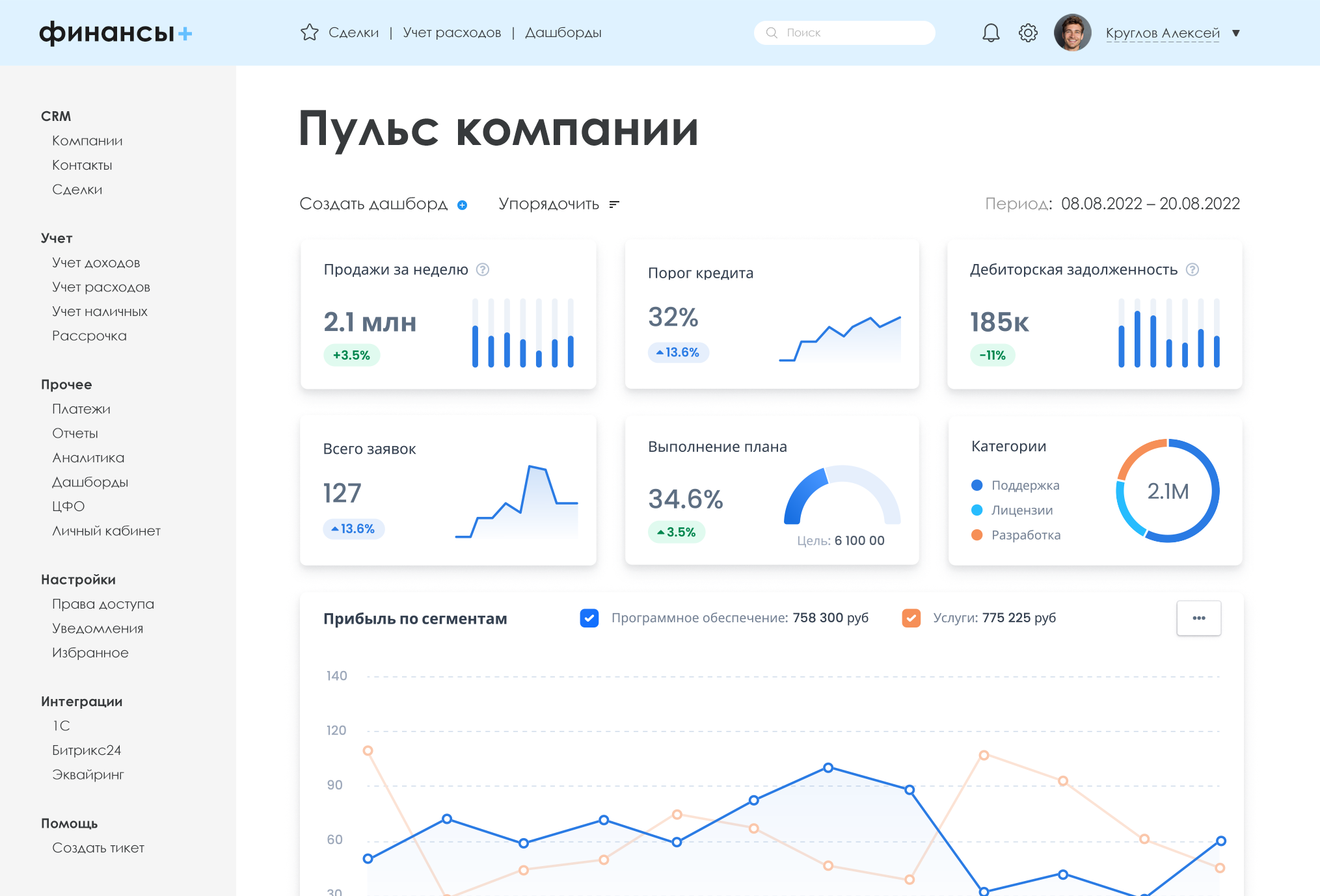This screenshot has height=896, width=1320.
Task: Uncheck the orange Услуги checkbox
Action: 911,618
